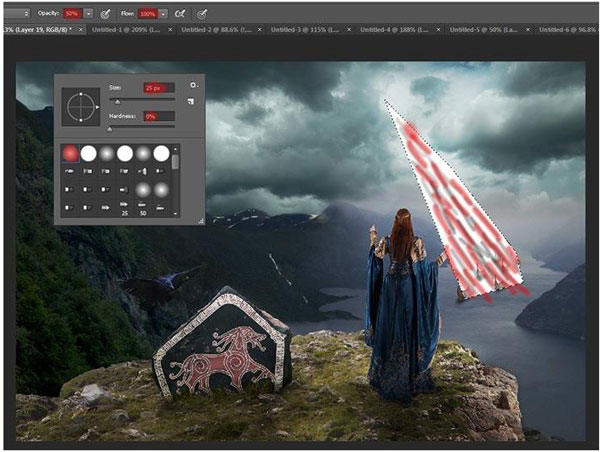The image size is (600, 452).
Task: Pick fourth brush preset, hard round white
Action: 125,153
